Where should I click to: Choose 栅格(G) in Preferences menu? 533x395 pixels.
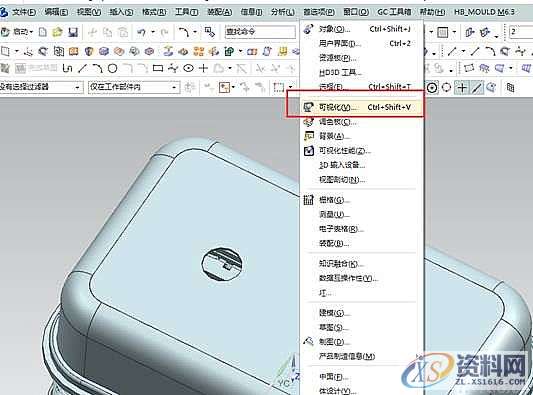click(361, 200)
